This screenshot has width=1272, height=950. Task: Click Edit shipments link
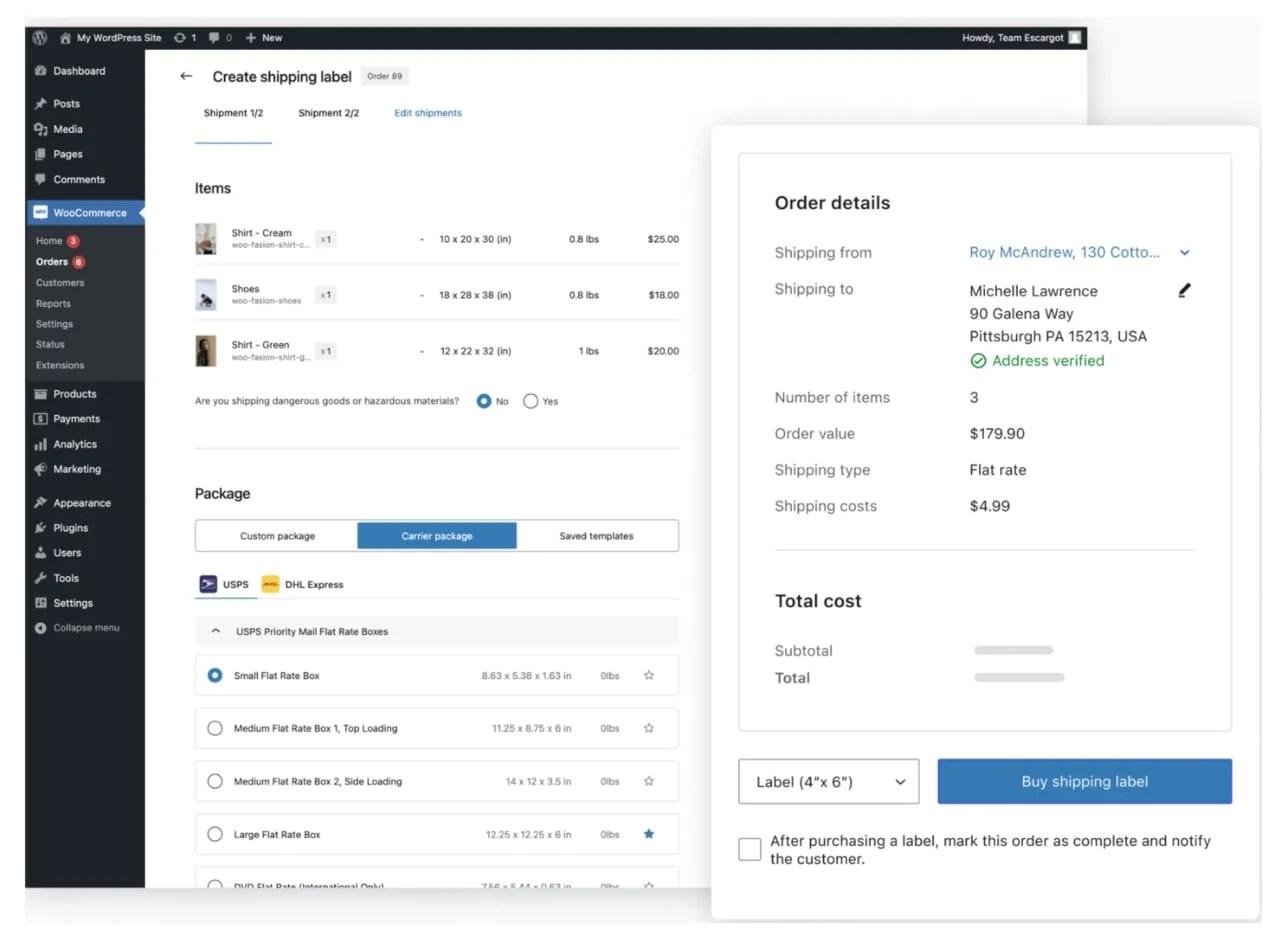coord(428,113)
